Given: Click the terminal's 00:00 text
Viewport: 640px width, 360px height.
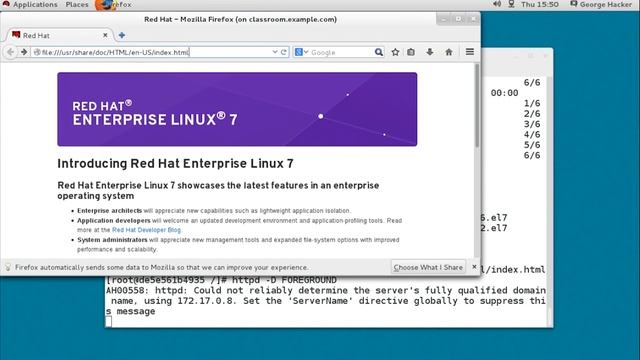Looking at the screenshot, I should click(504, 93).
